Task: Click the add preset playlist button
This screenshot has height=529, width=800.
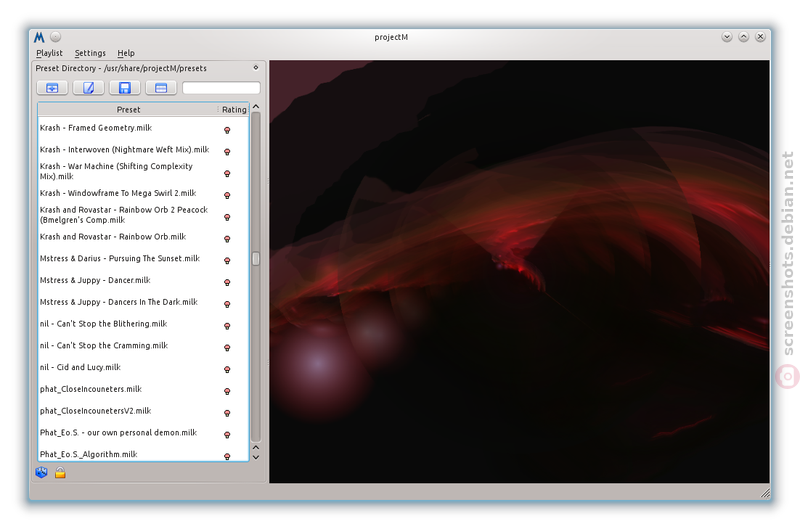Action: point(52,88)
